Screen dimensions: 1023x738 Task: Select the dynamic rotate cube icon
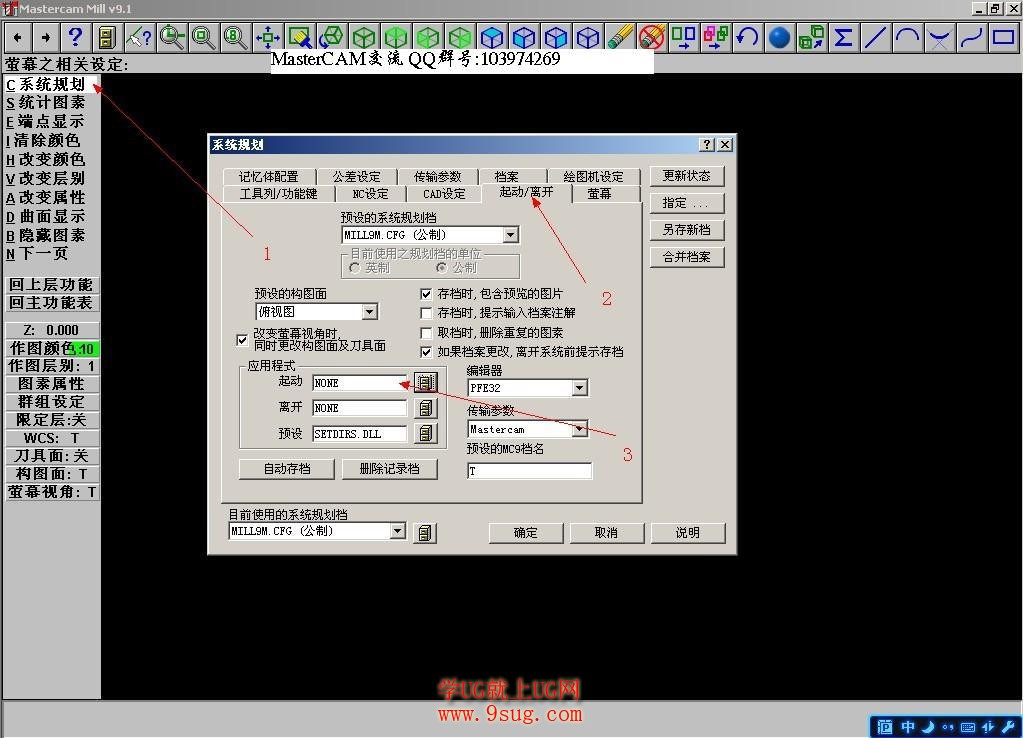332,37
